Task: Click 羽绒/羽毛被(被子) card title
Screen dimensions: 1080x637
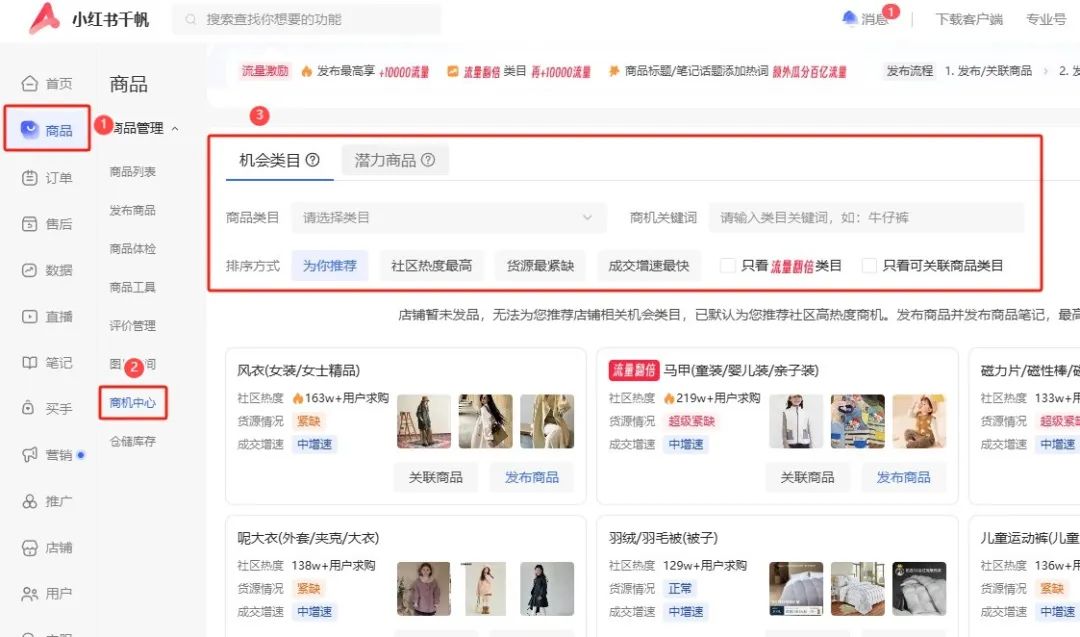Action: (663, 538)
